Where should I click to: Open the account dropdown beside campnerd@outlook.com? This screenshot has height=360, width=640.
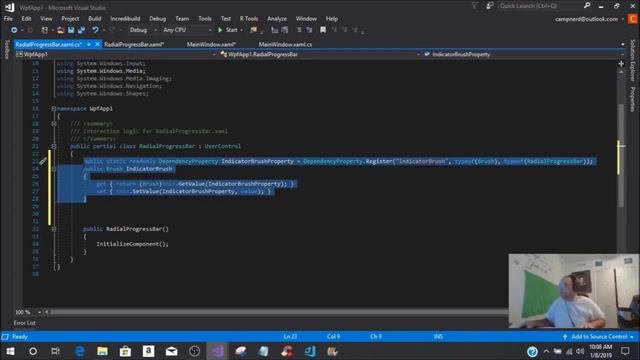pos(623,19)
